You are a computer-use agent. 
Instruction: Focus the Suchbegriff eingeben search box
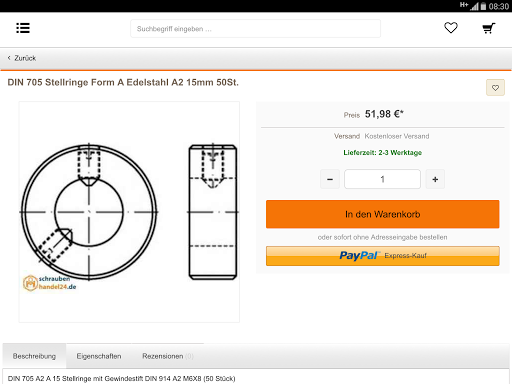pos(255,29)
